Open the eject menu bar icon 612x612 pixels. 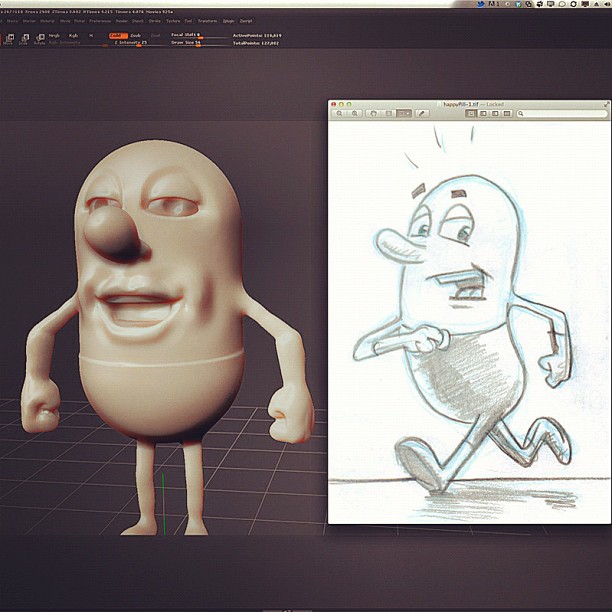point(596,4)
